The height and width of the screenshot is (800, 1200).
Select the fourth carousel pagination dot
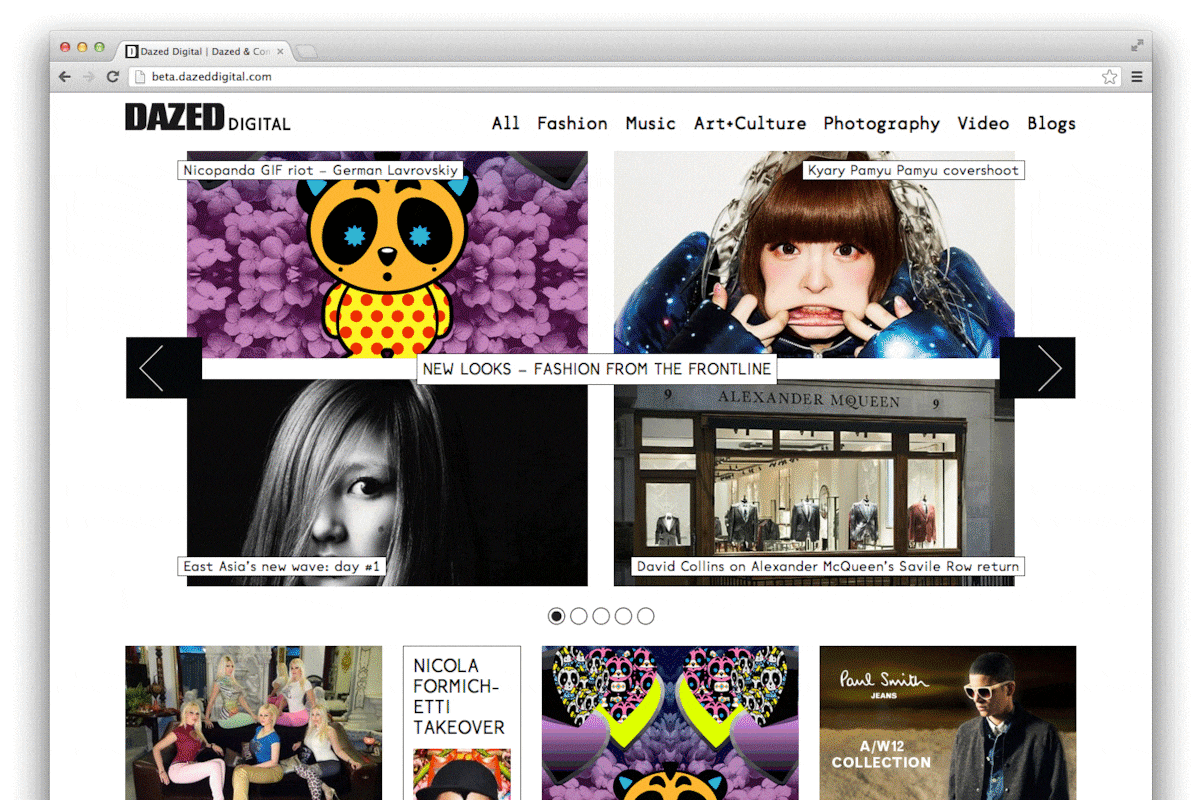623,616
